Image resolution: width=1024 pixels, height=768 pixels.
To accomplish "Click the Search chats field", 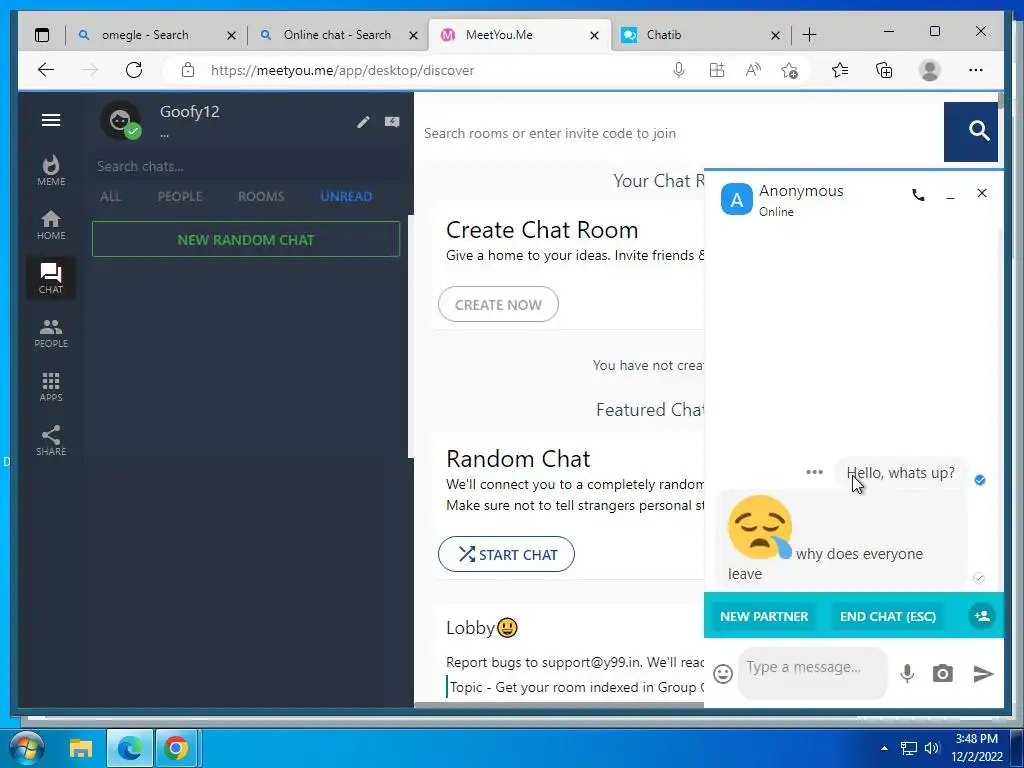I will click(245, 167).
